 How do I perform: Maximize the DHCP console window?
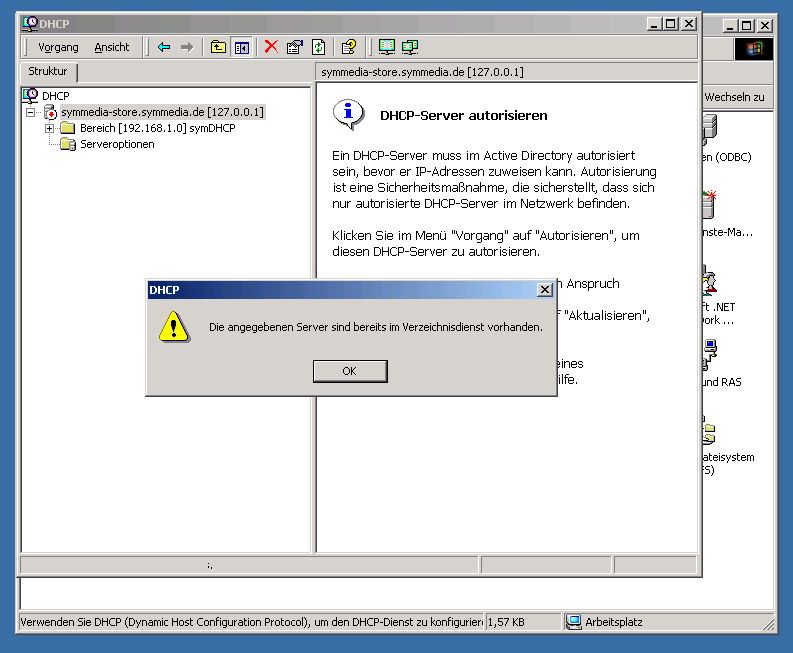671,24
